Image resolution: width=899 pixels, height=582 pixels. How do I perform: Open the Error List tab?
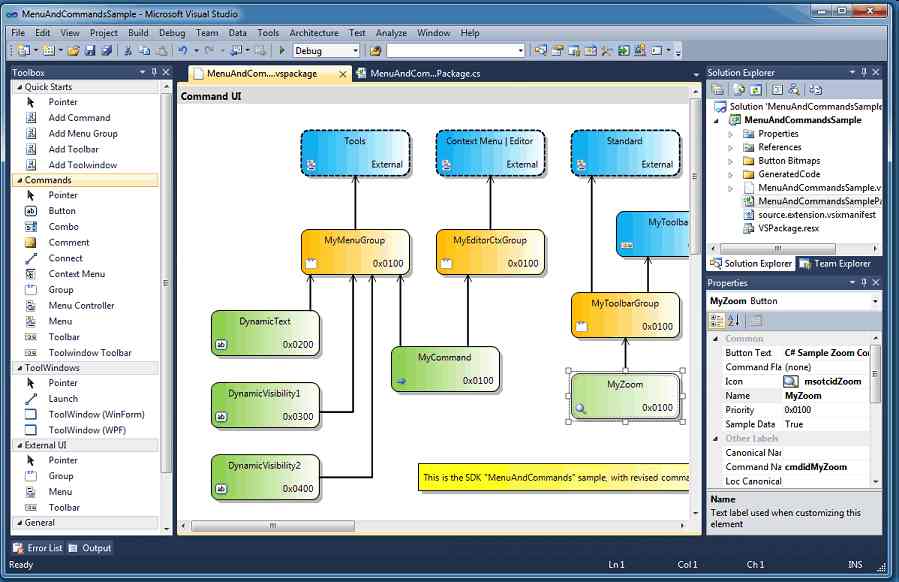(x=38, y=548)
